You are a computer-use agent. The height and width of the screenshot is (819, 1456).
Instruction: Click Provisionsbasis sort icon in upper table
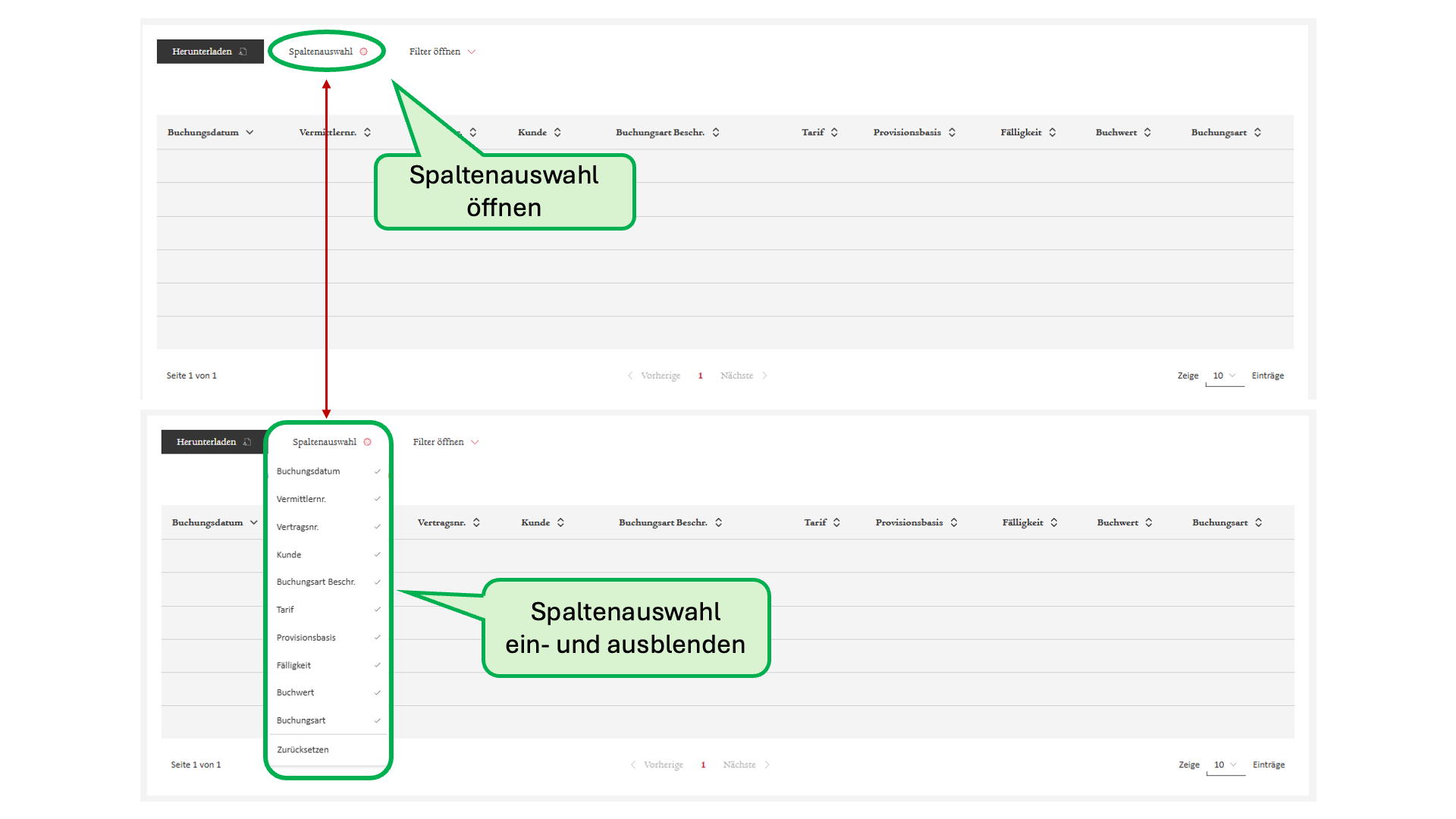click(952, 132)
